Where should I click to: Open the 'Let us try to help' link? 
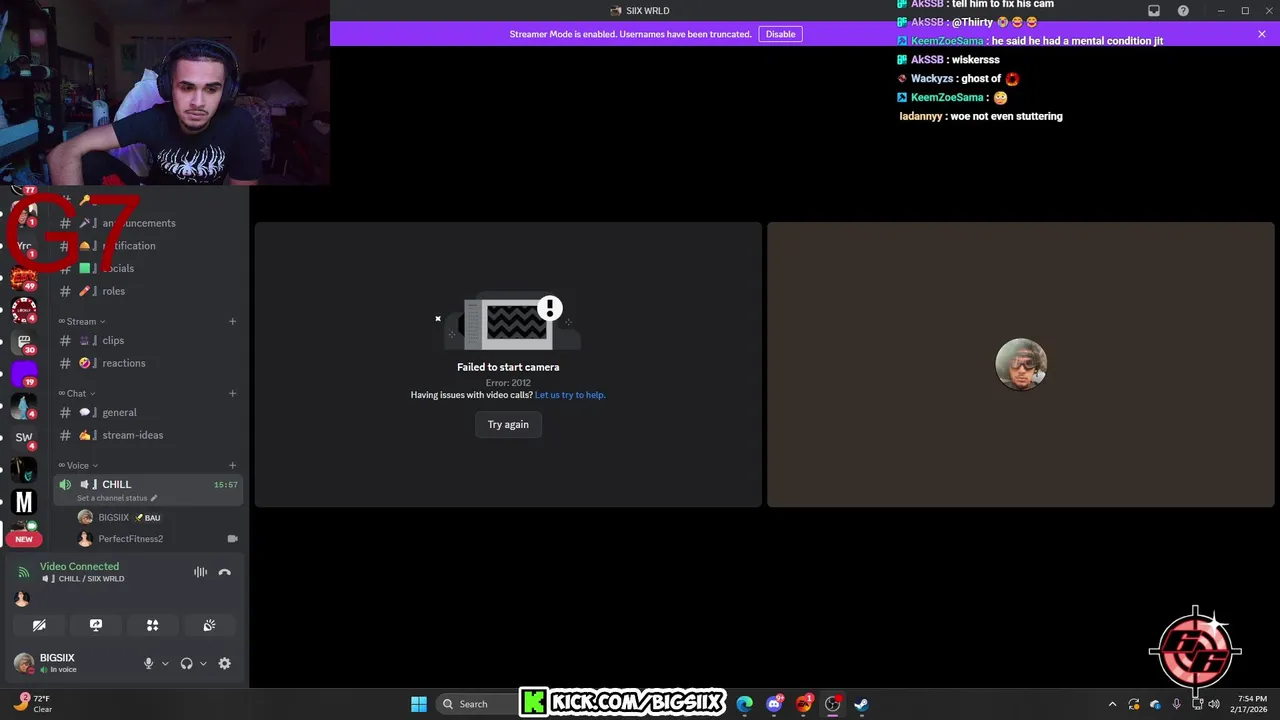point(570,395)
